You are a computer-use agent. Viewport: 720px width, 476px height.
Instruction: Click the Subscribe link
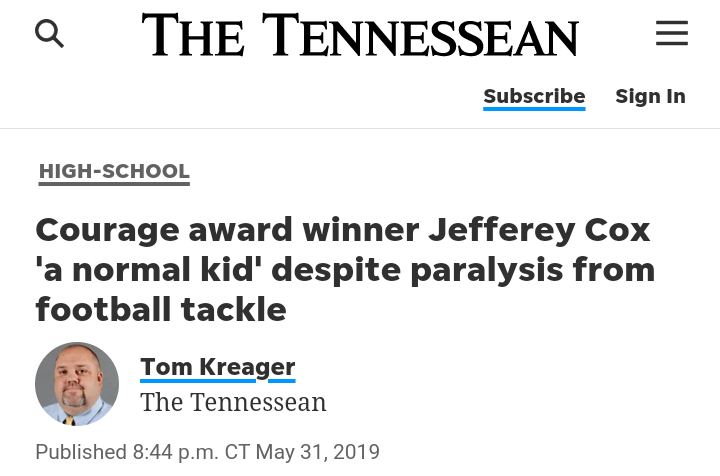click(x=534, y=96)
